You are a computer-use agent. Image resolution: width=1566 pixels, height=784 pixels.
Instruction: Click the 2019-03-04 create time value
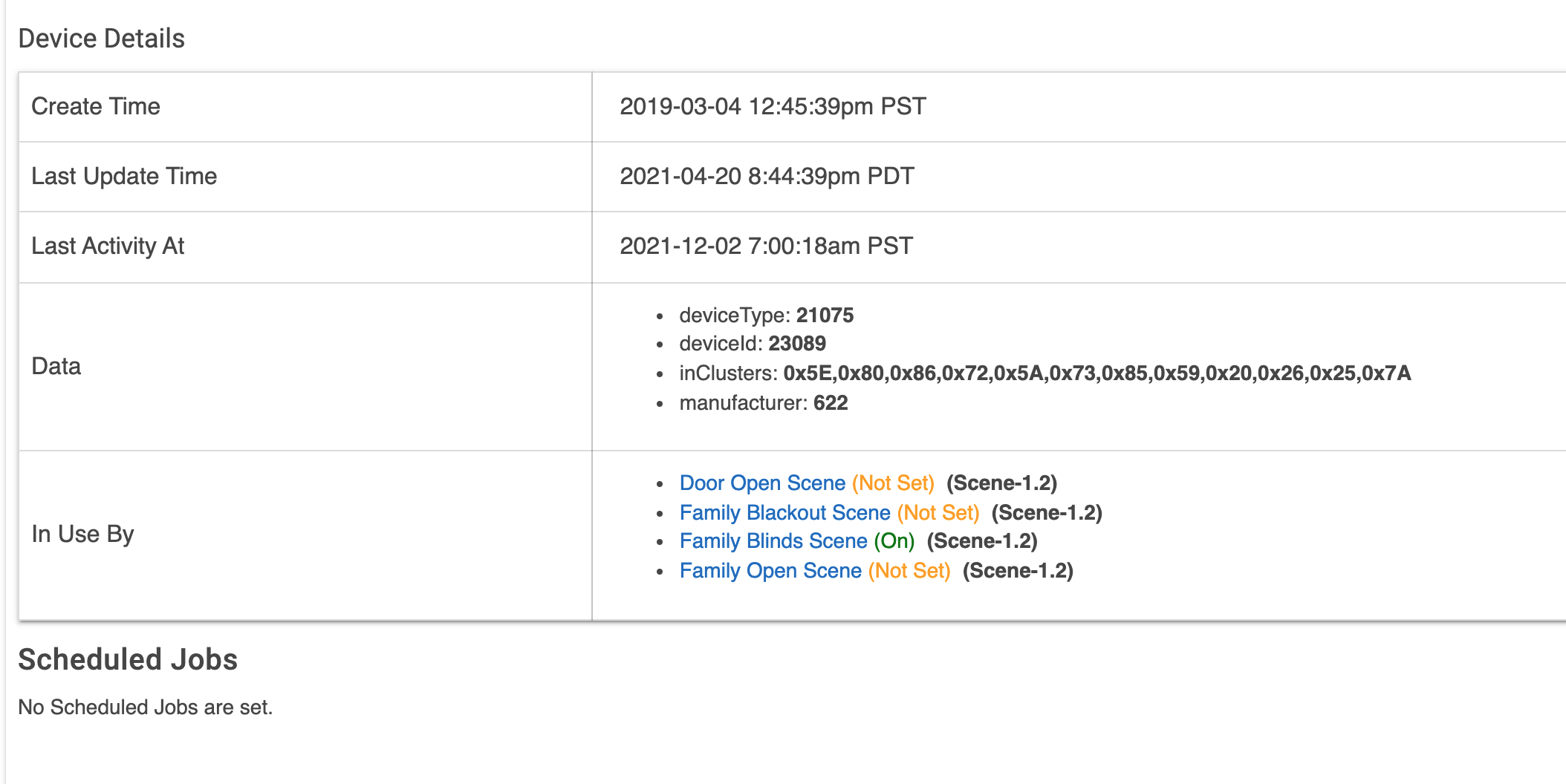pos(773,106)
